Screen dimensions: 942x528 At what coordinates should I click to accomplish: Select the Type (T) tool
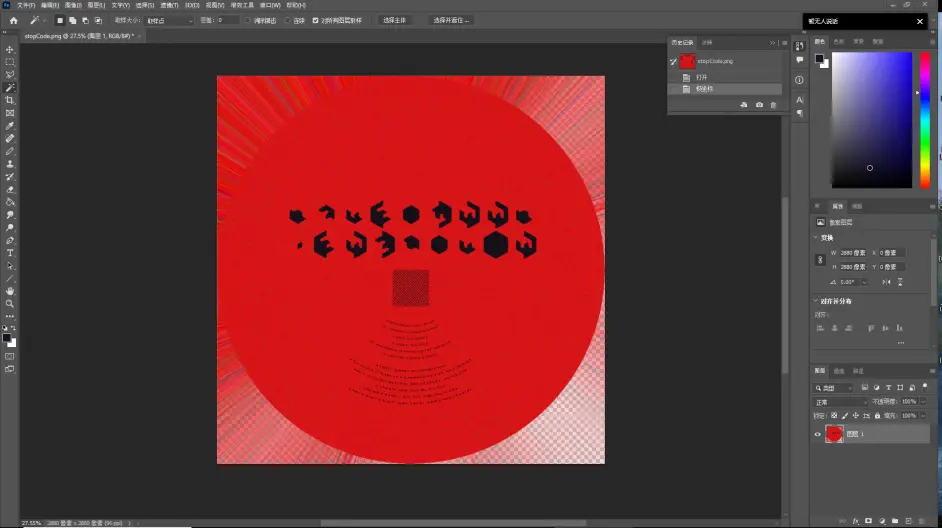pos(10,253)
